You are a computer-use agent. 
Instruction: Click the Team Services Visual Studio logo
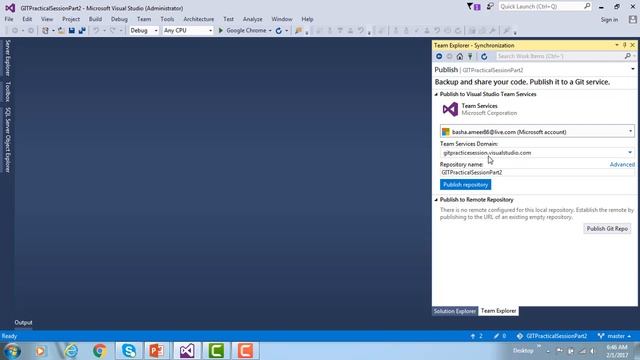point(450,109)
